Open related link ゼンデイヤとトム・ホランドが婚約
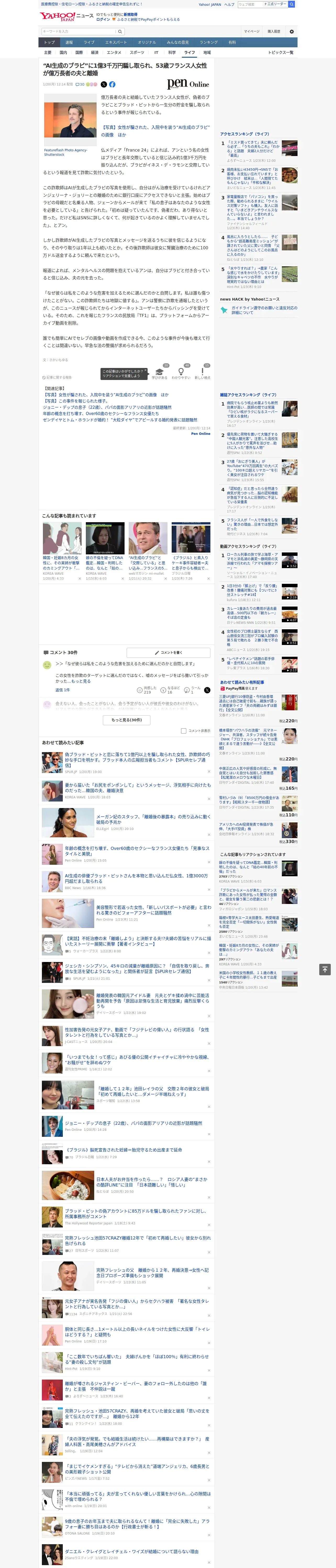336x1568 pixels. coord(120,419)
